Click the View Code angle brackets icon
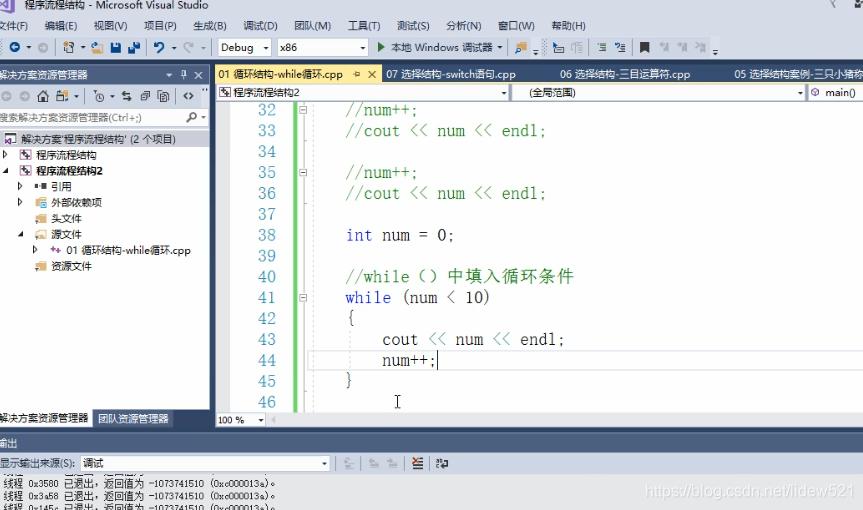863x510 pixels. (188, 96)
